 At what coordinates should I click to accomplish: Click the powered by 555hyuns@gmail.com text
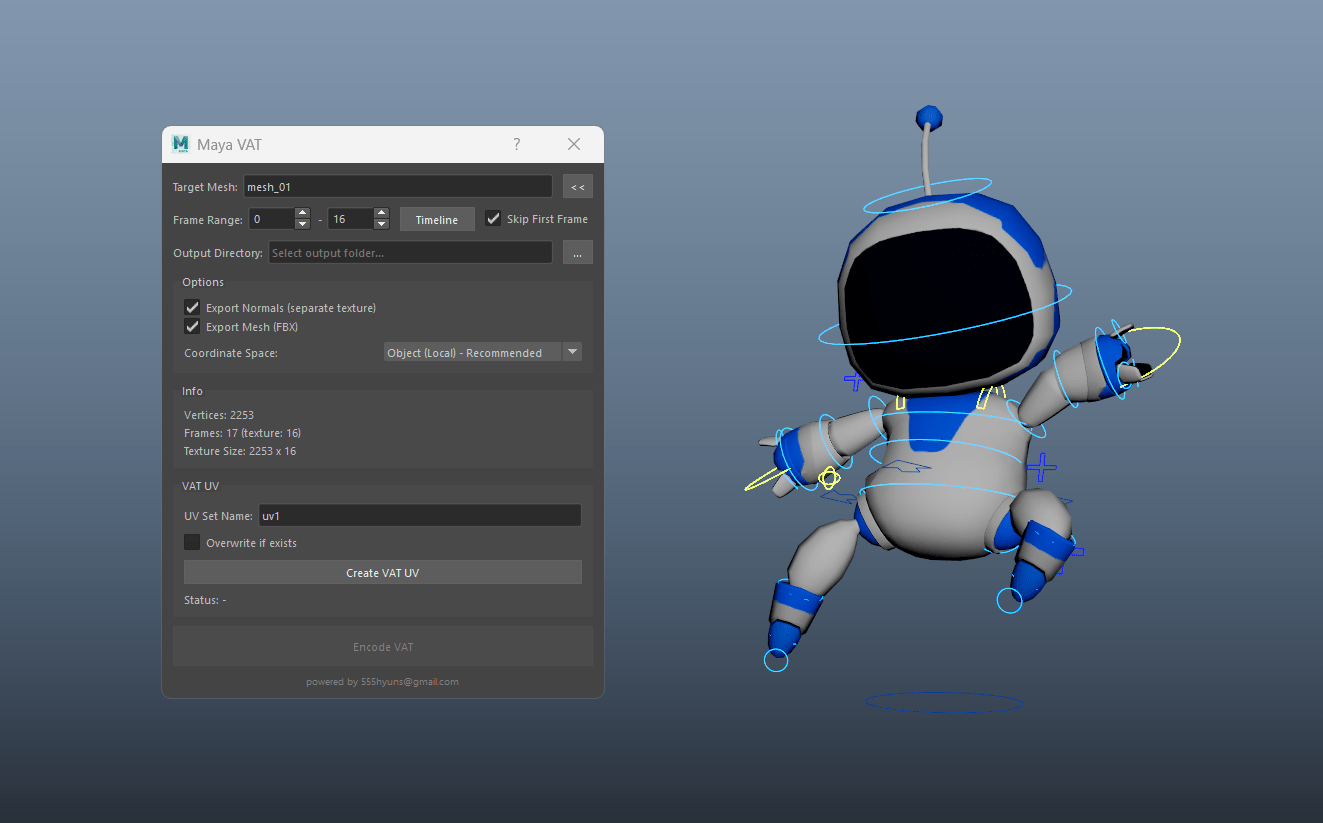[x=383, y=682]
